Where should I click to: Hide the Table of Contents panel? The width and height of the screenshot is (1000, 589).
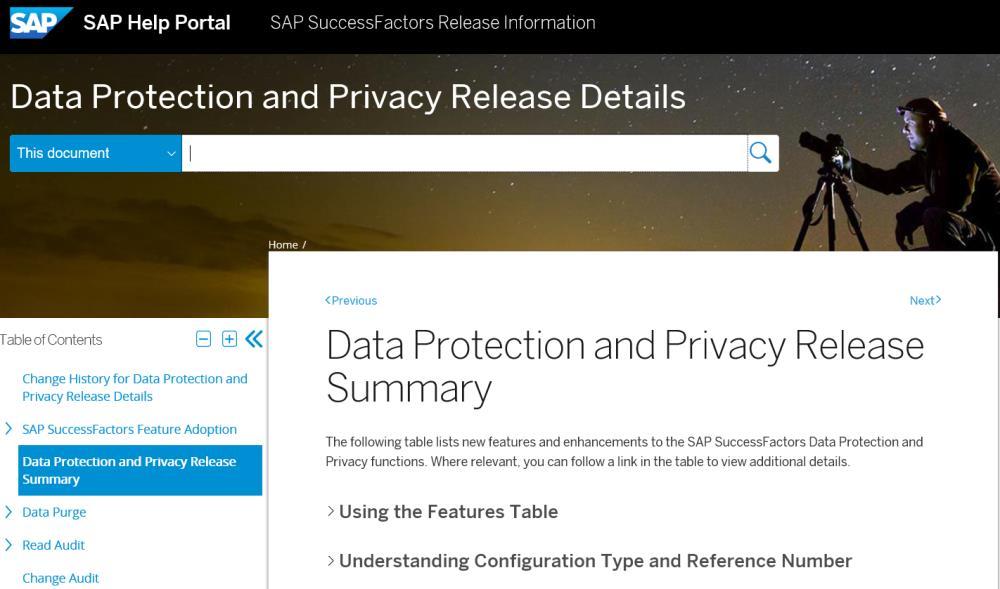coord(254,339)
